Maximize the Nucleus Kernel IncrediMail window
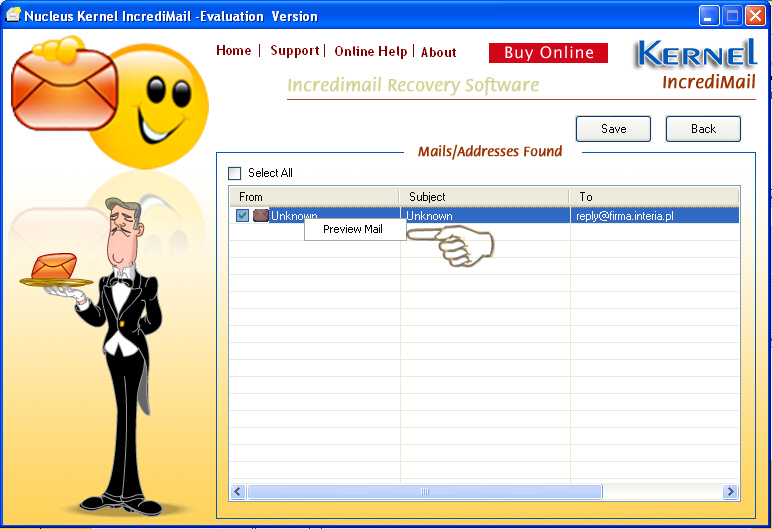The height and width of the screenshot is (529, 772). click(x=732, y=16)
